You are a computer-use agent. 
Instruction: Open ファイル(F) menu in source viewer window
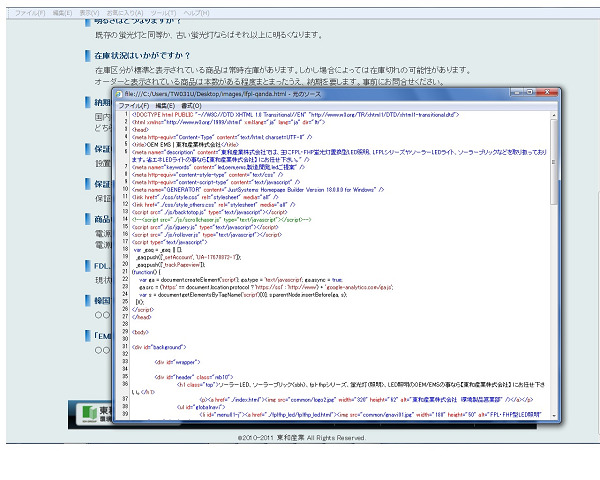point(134,106)
